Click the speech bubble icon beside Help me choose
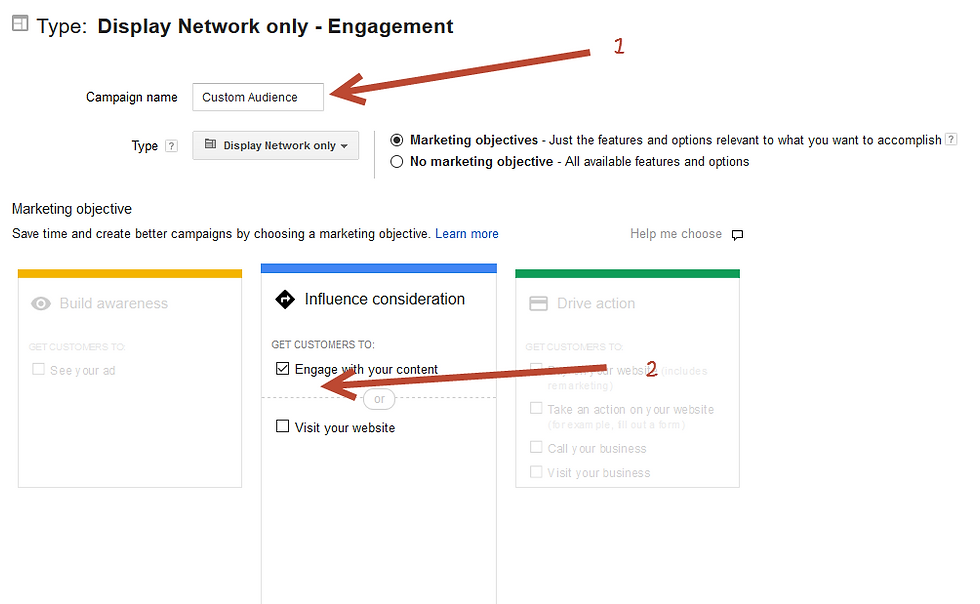The height and width of the screenshot is (604, 980). 738,234
